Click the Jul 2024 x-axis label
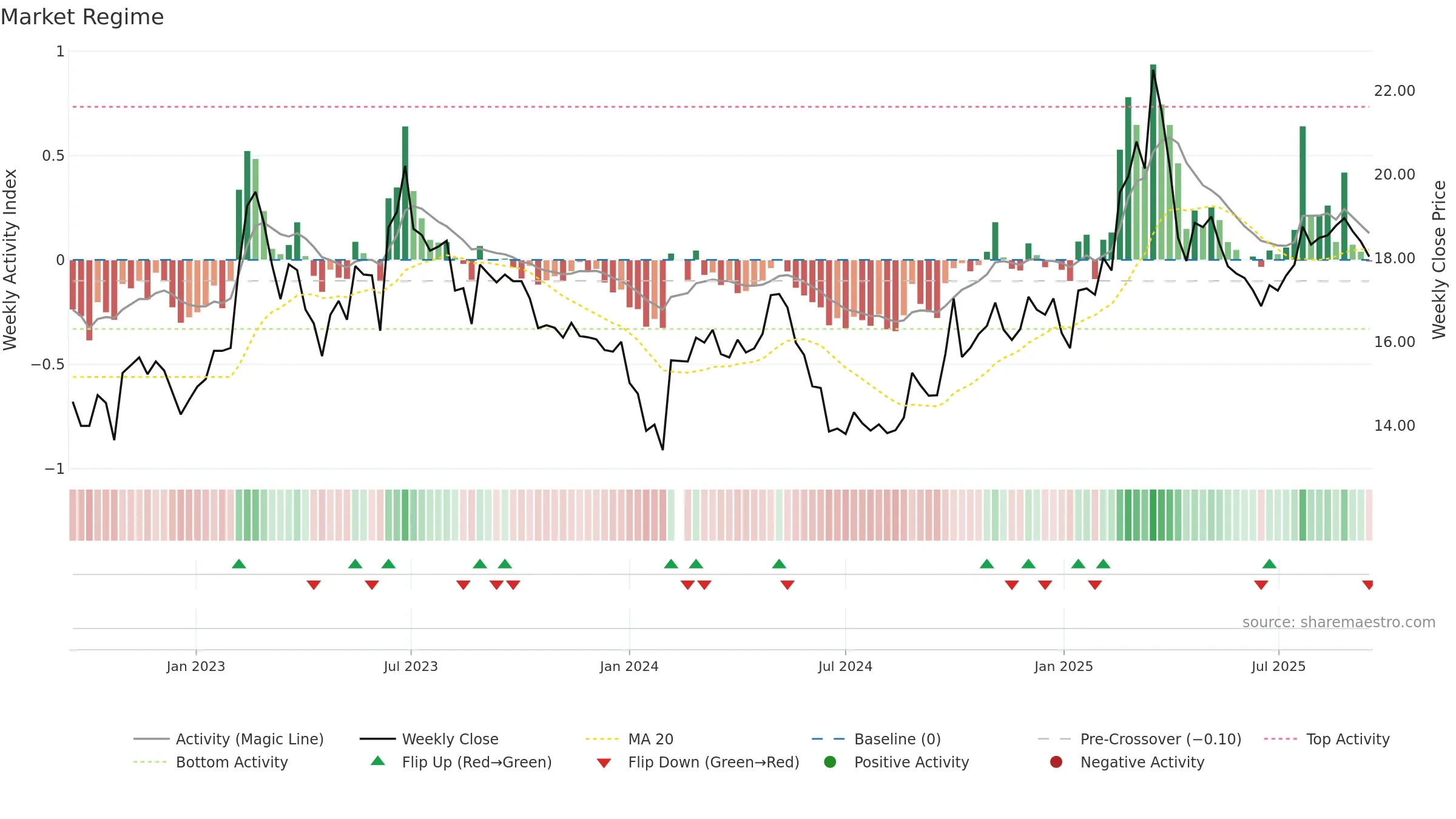Image resolution: width=1456 pixels, height=819 pixels. (x=845, y=666)
